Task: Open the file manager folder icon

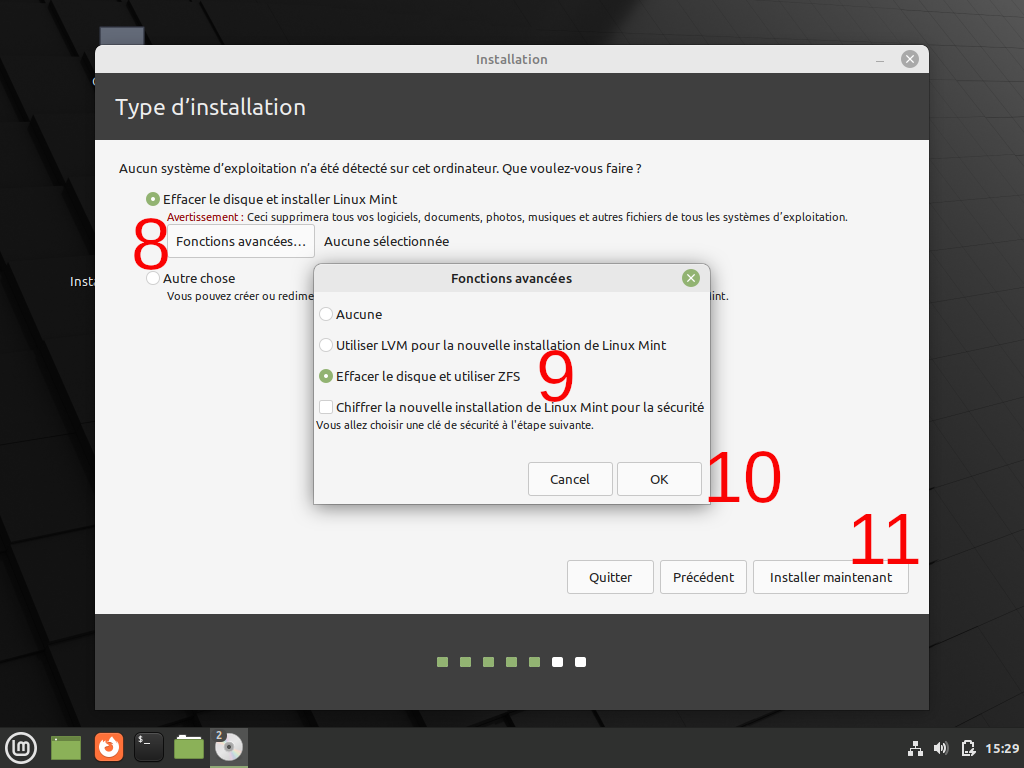Action: click(188, 747)
